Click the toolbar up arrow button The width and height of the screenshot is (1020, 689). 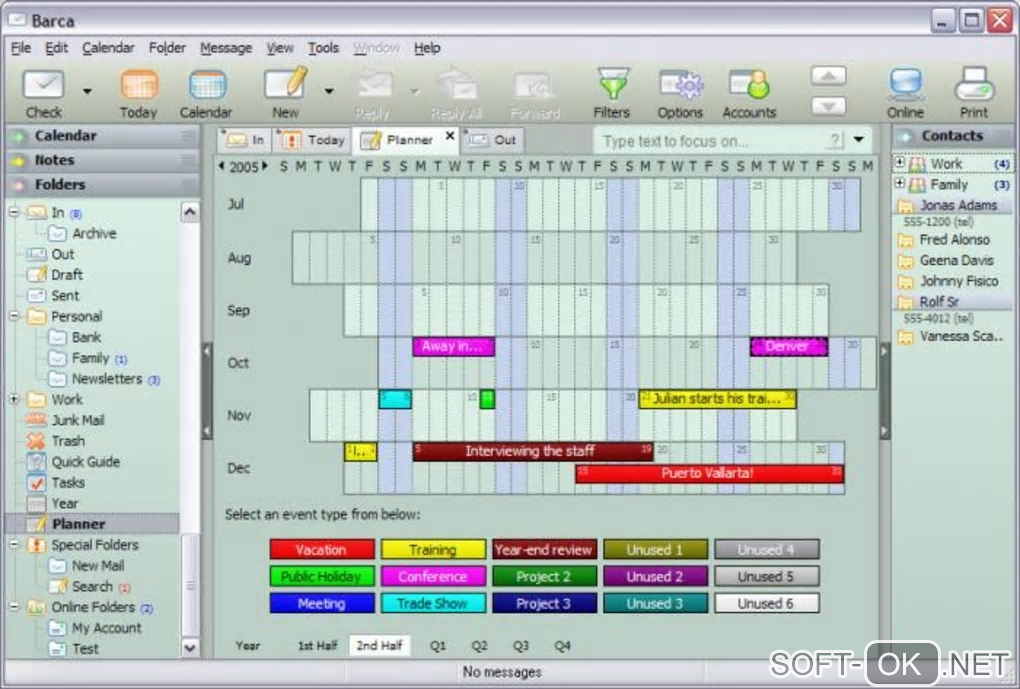828,75
